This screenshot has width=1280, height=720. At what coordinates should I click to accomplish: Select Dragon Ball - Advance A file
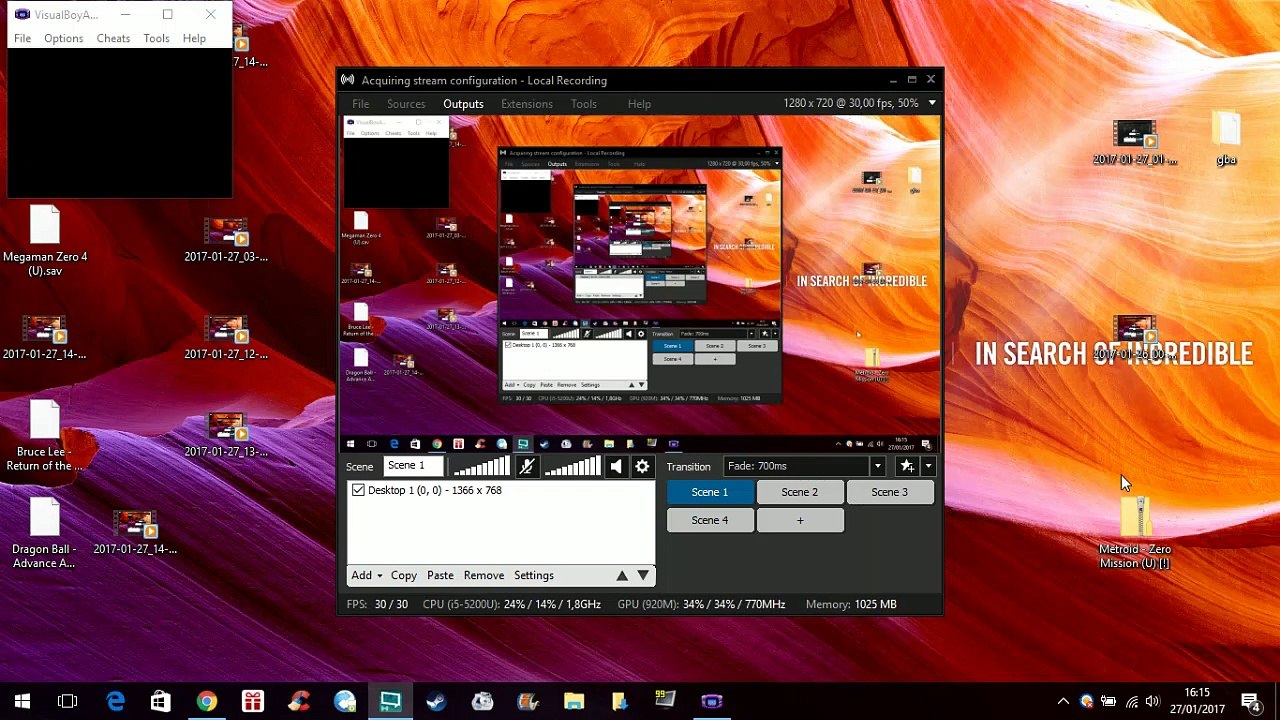tap(45, 533)
